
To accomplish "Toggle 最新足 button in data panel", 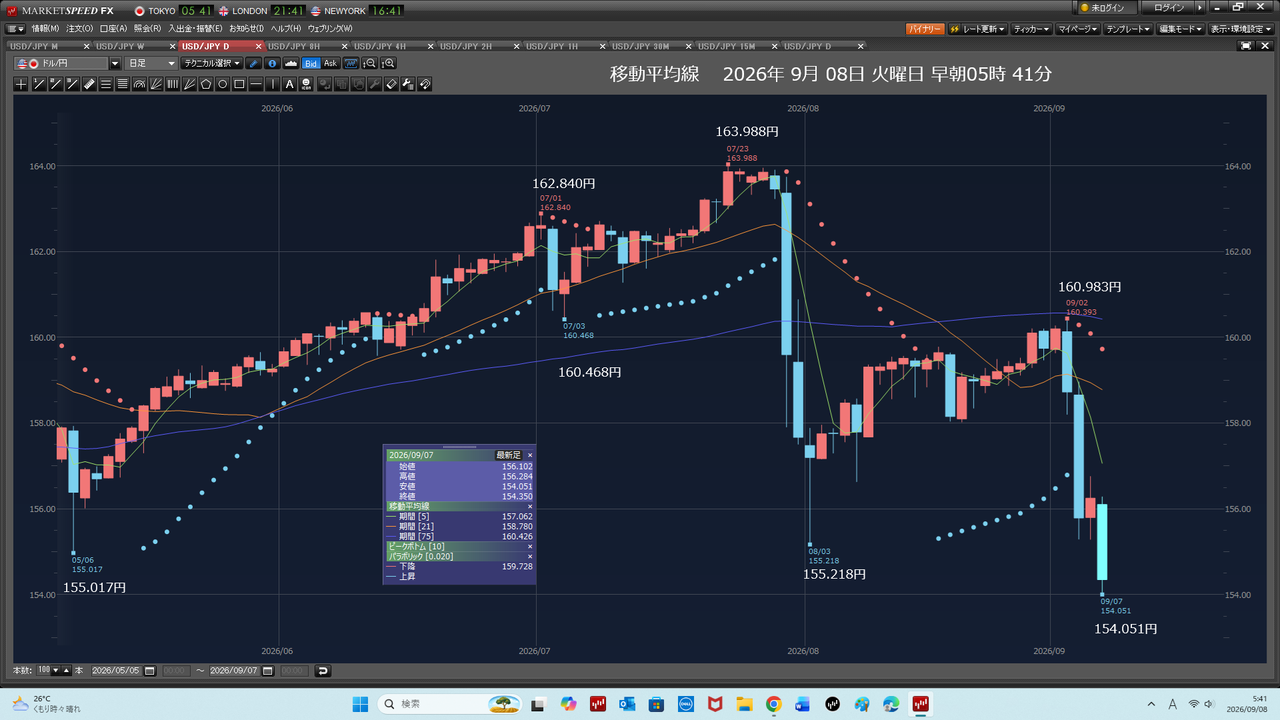I will [509, 455].
